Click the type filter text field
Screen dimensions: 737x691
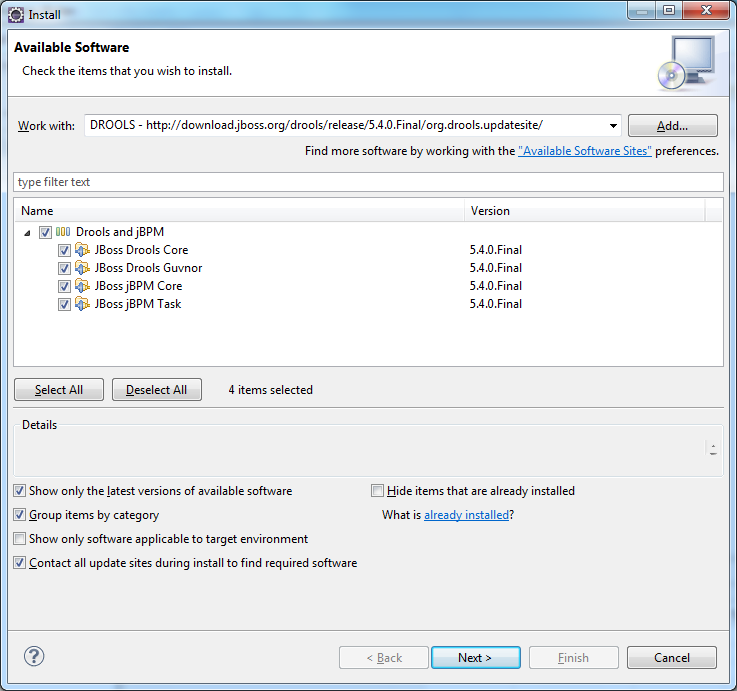tap(368, 182)
